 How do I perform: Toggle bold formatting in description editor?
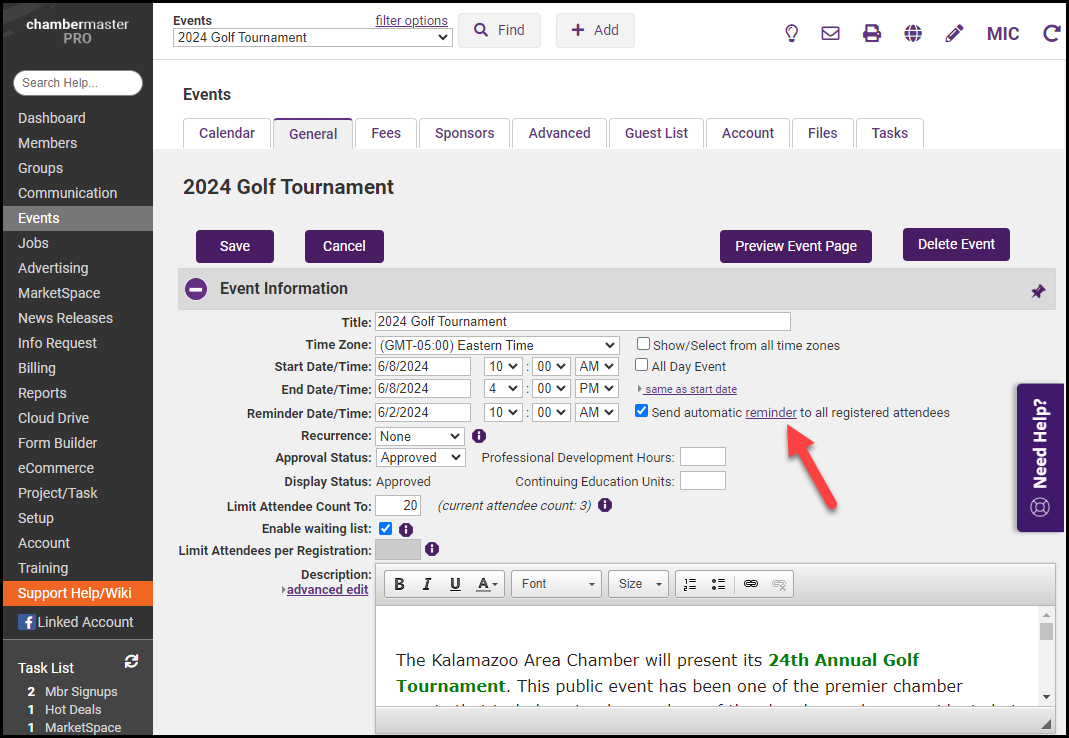tap(399, 584)
